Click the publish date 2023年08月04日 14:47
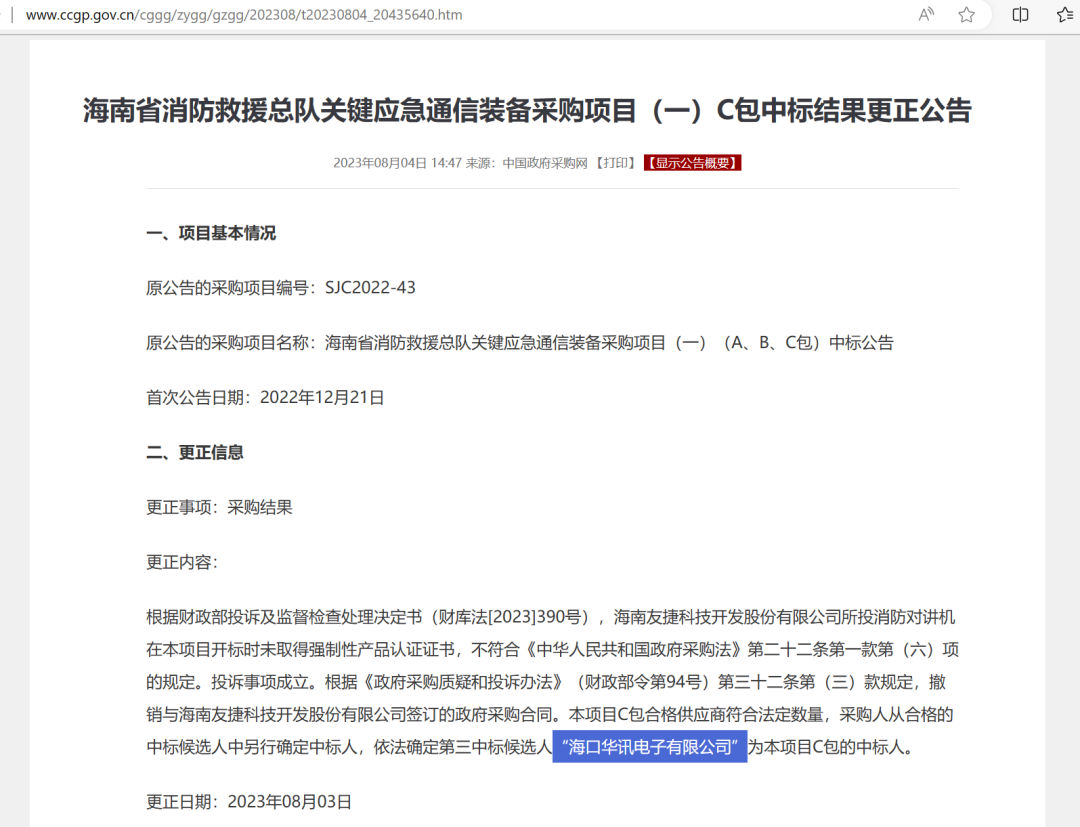 tap(397, 163)
